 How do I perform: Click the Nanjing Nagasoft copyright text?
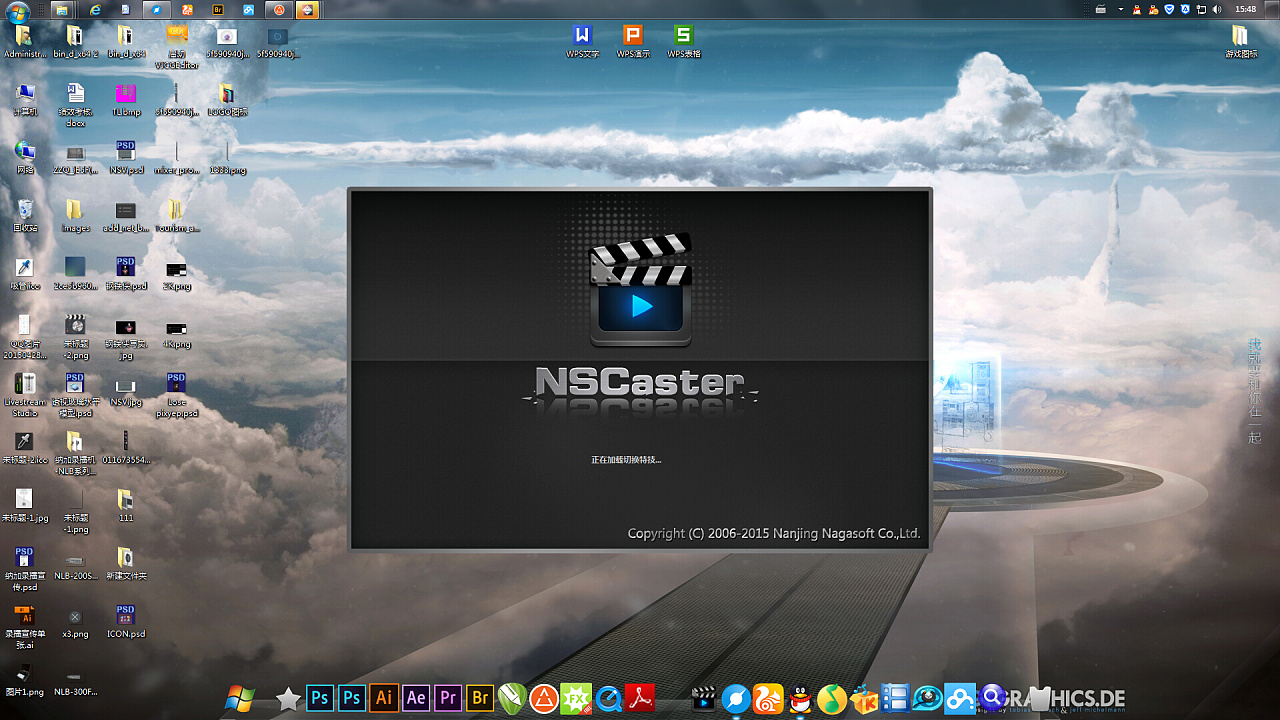774,534
